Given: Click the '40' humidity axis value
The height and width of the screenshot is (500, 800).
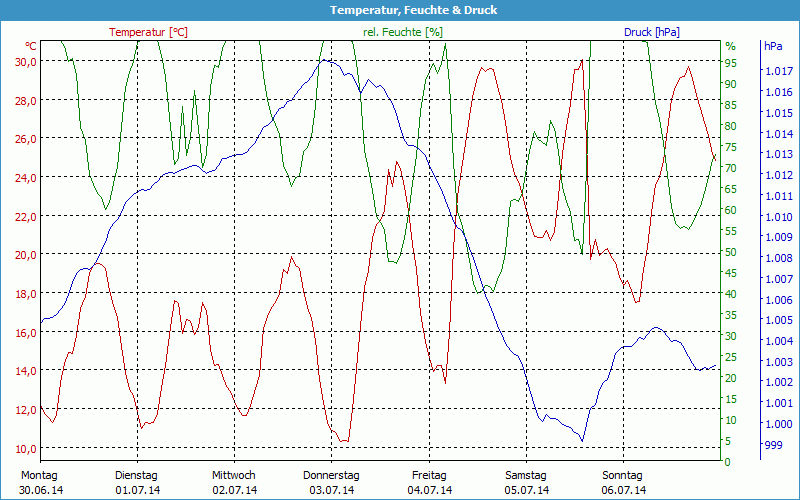Looking at the screenshot, I should click(x=731, y=294).
